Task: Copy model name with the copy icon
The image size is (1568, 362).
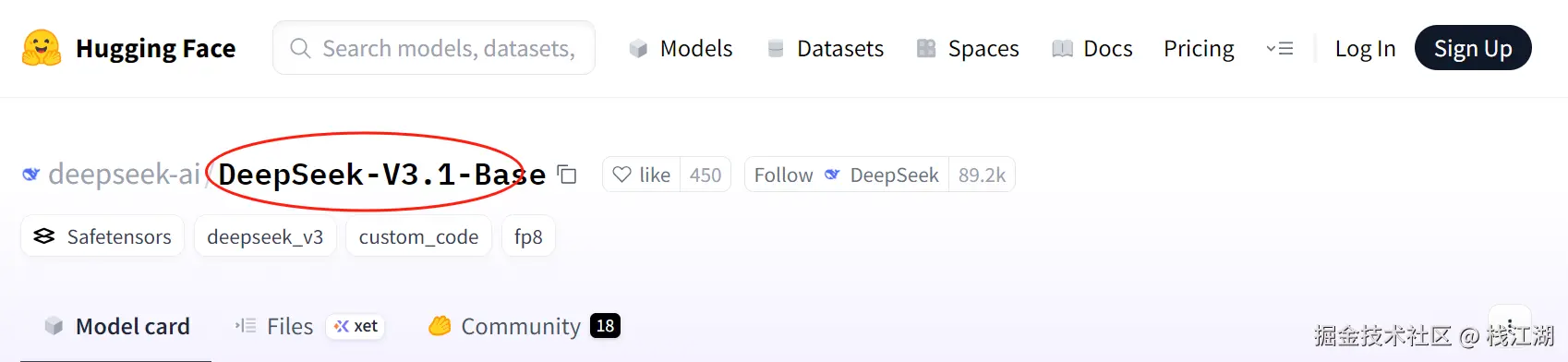Action: point(567,175)
